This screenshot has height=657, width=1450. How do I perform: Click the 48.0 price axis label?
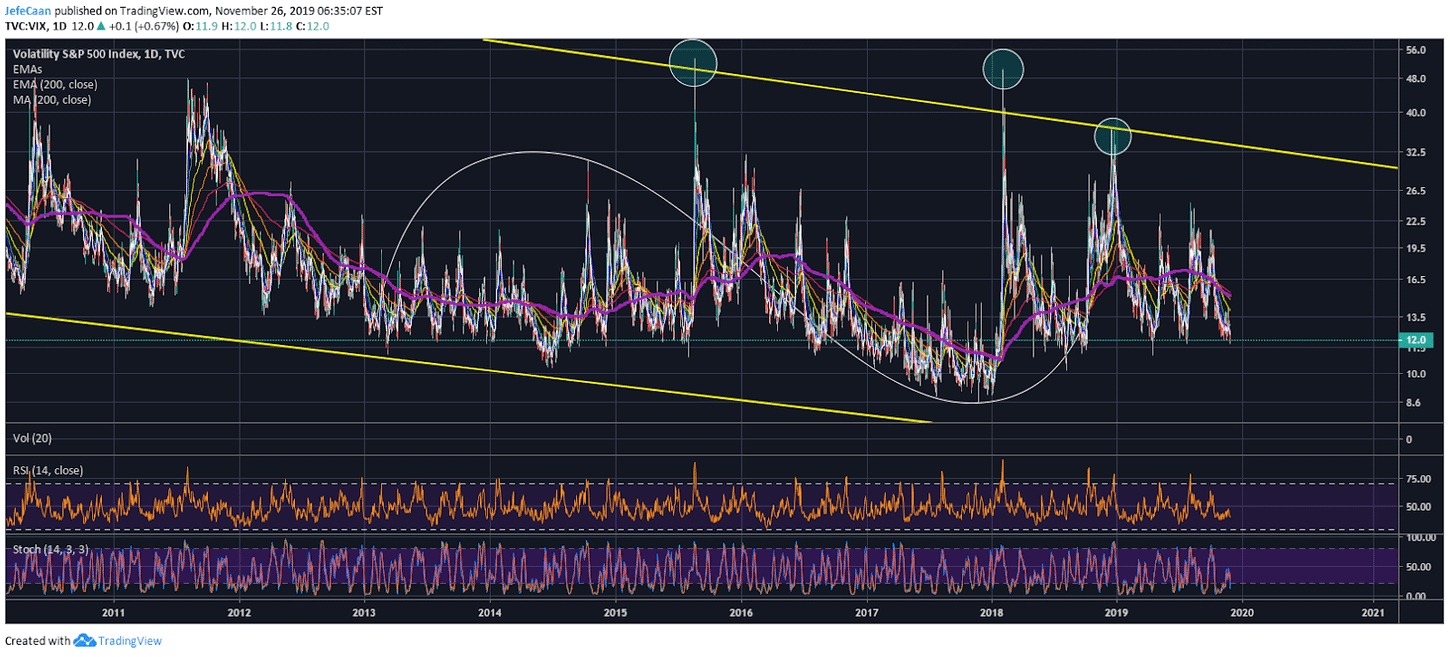[x=1415, y=80]
